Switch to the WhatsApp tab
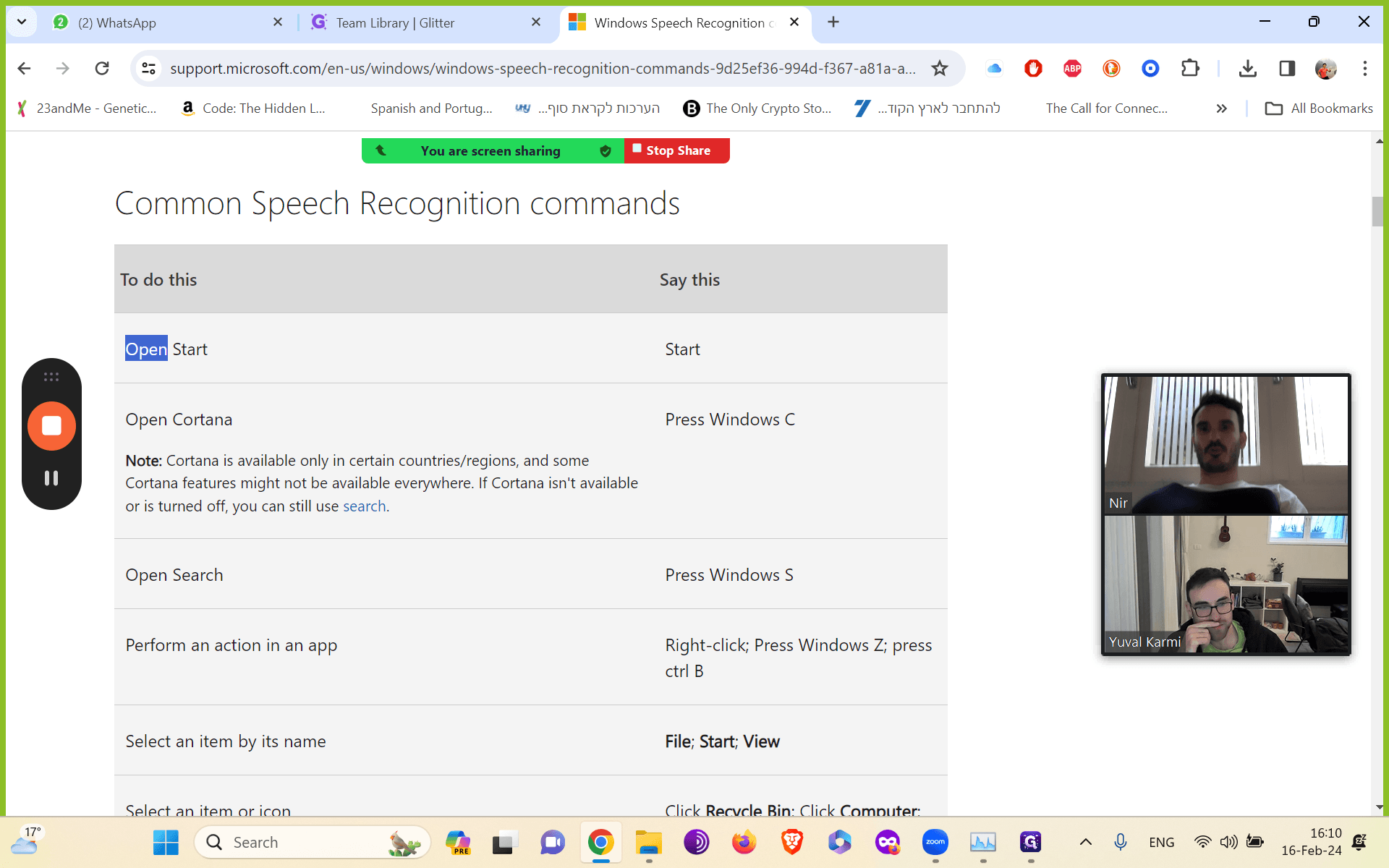 pos(166,22)
